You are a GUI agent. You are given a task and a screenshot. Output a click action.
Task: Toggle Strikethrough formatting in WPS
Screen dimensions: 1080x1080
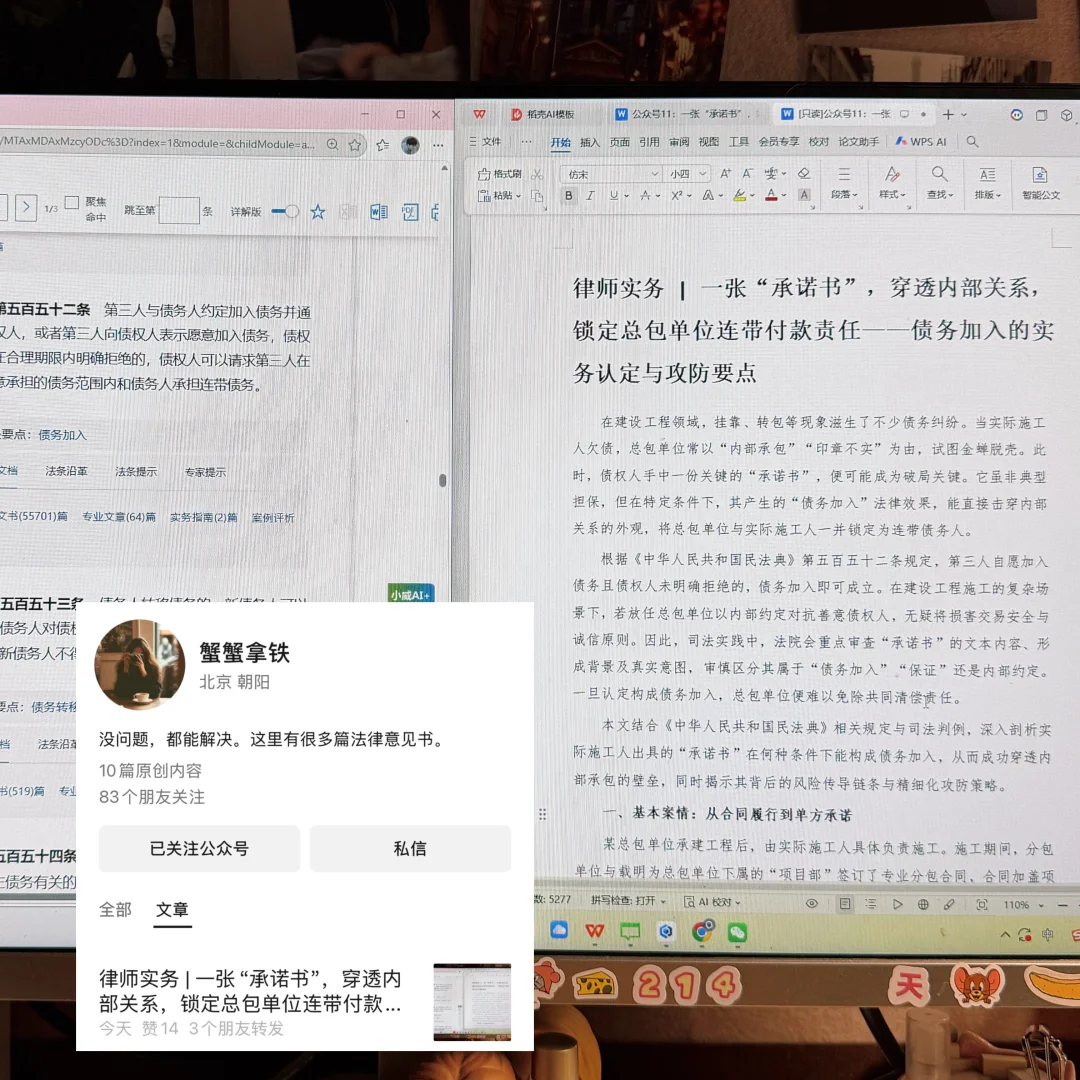click(645, 196)
